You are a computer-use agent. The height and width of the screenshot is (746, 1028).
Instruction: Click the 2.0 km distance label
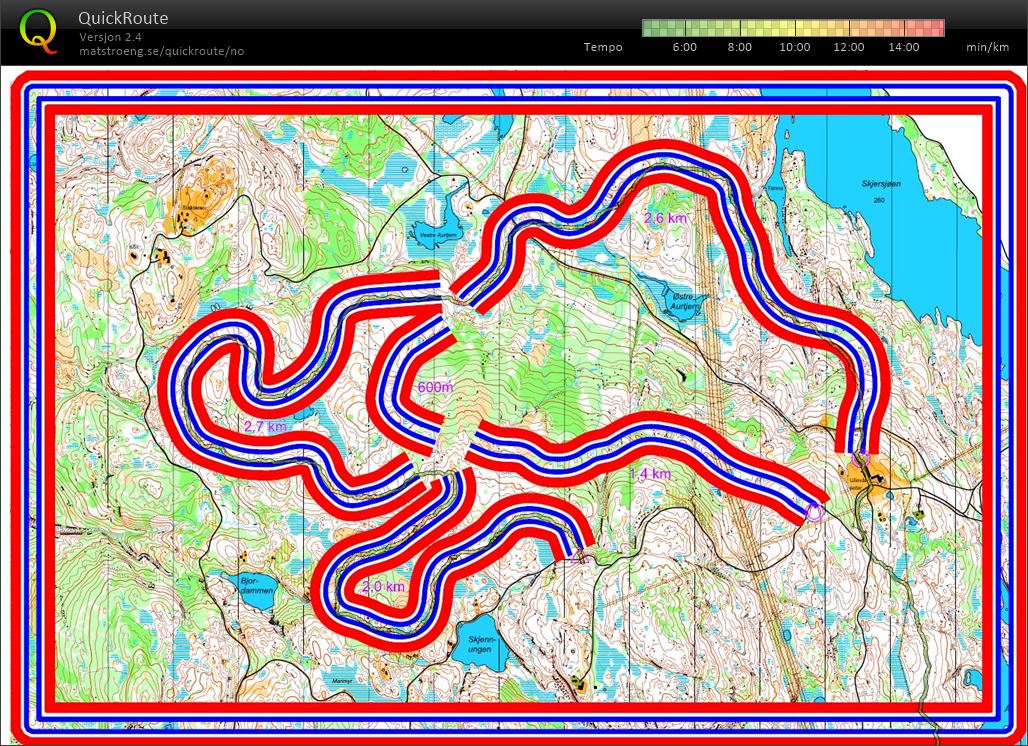(x=383, y=586)
